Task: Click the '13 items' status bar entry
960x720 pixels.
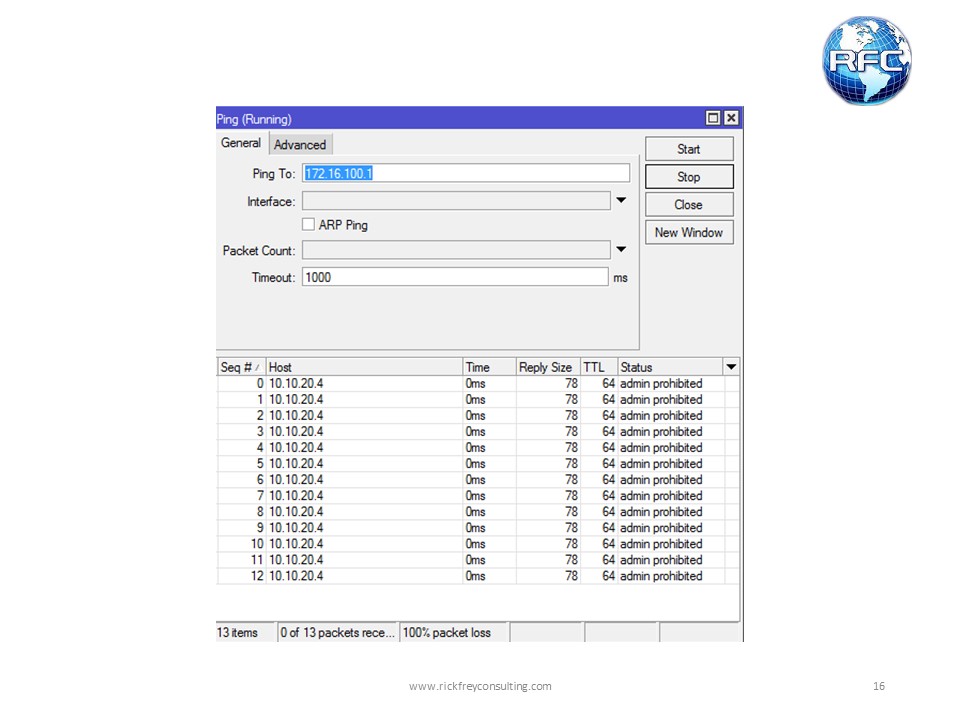Action: (238, 632)
